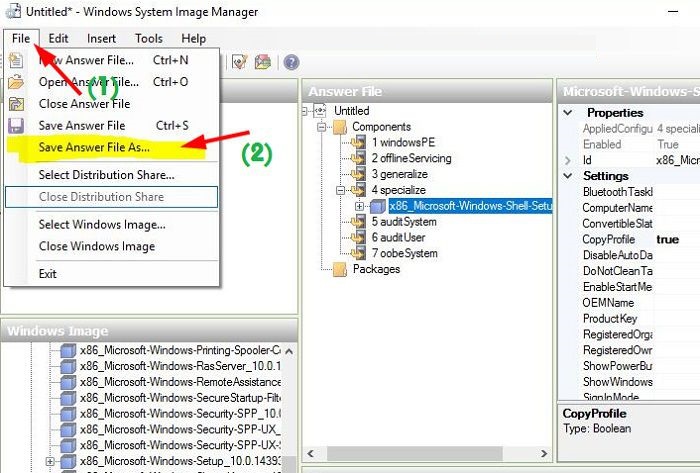Screen dimensions: 700x473
Task: Collapse the Settings section chevron
Action: [568, 176]
